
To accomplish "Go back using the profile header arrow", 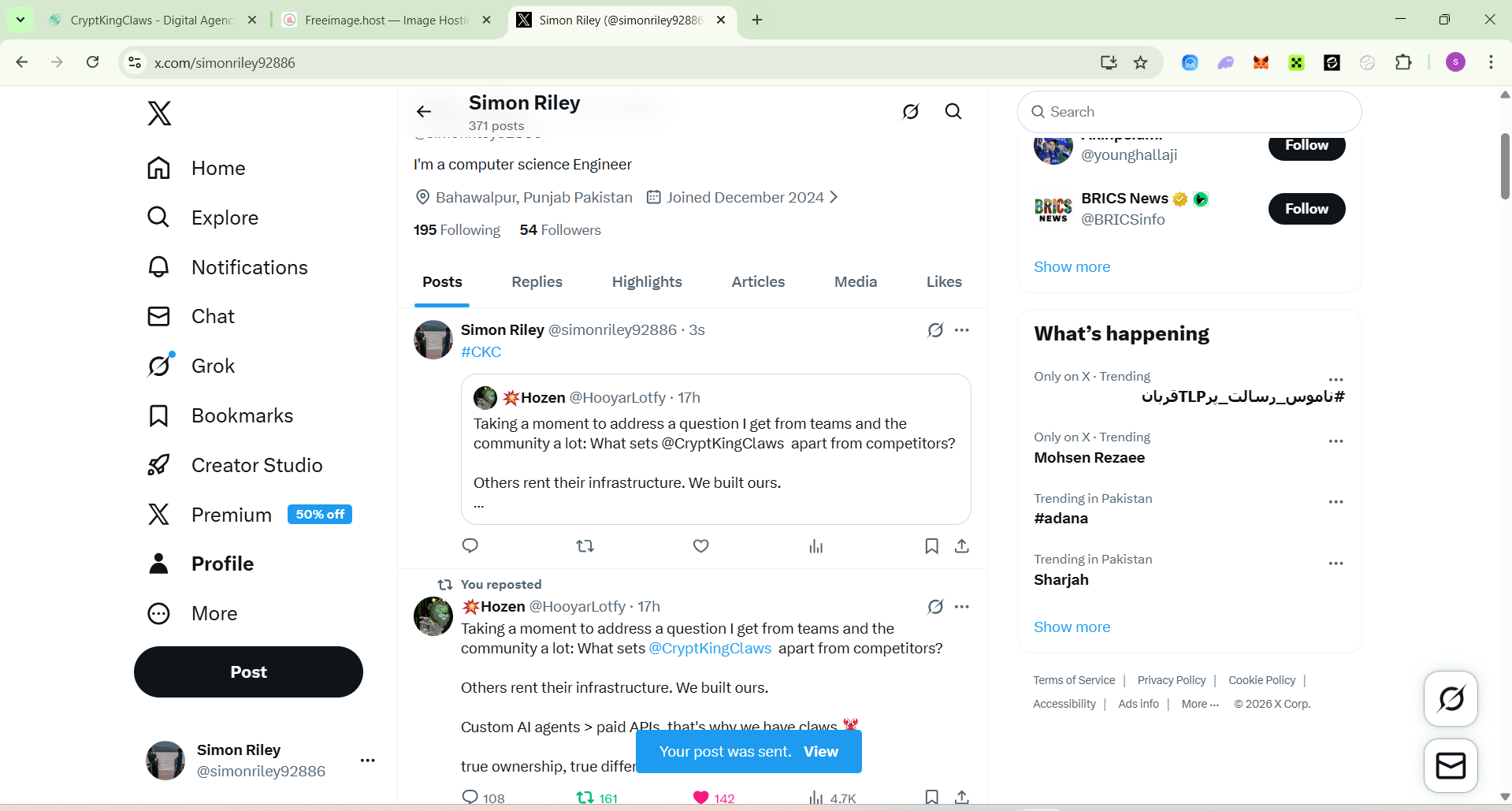I will coord(424,112).
